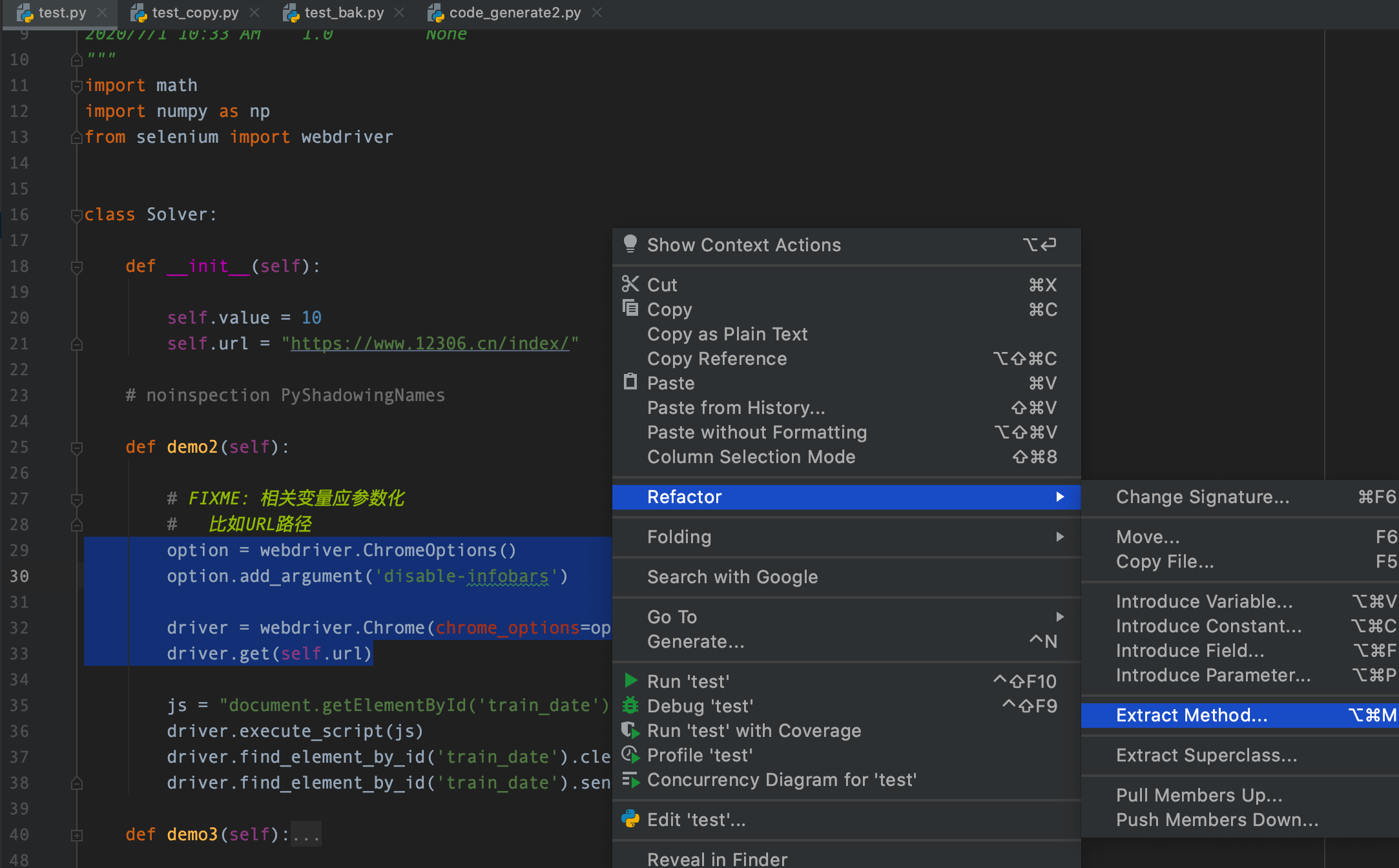Click the Profile 'test' clock icon
Viewport: 1399px width, 868px height.
pos(630,754)
